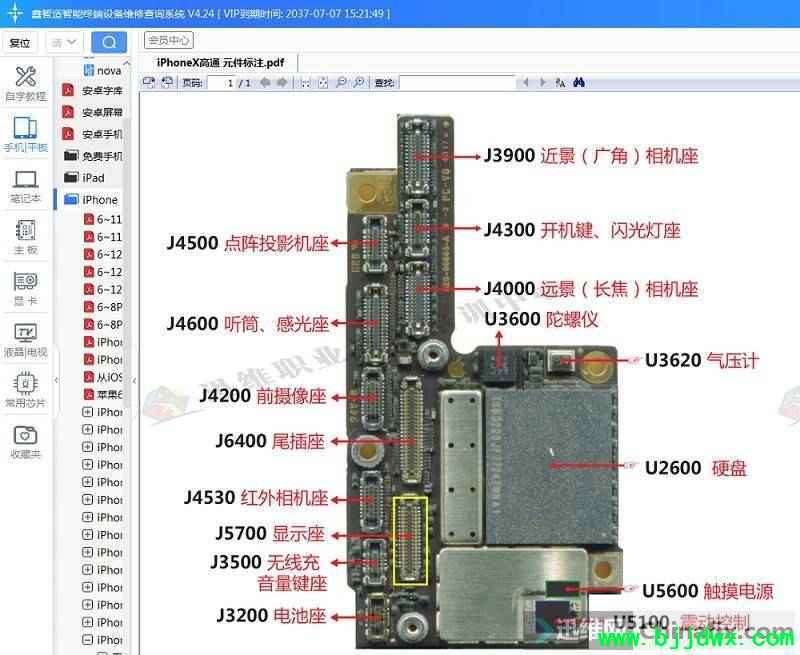Open the 免费手机 folder

[x=93, y=156]
